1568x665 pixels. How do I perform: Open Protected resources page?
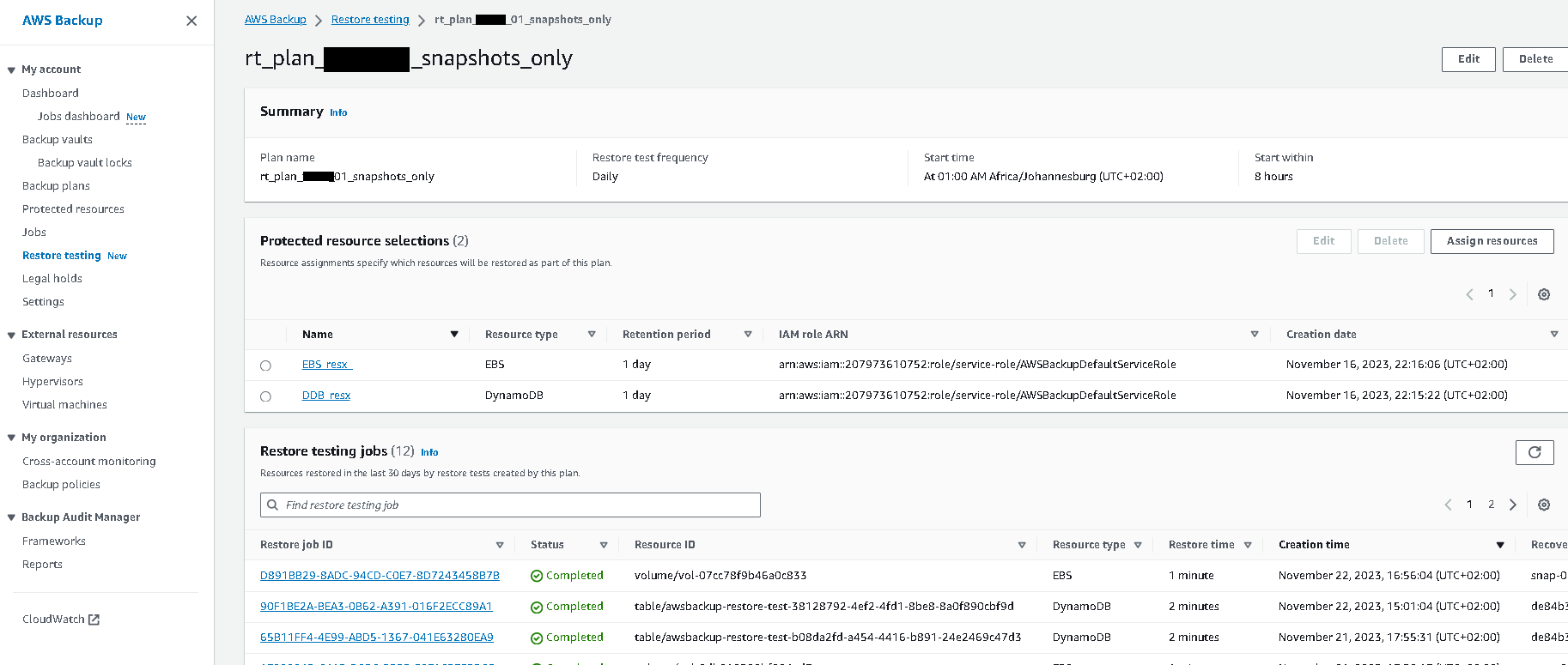[x=73, y=209]
